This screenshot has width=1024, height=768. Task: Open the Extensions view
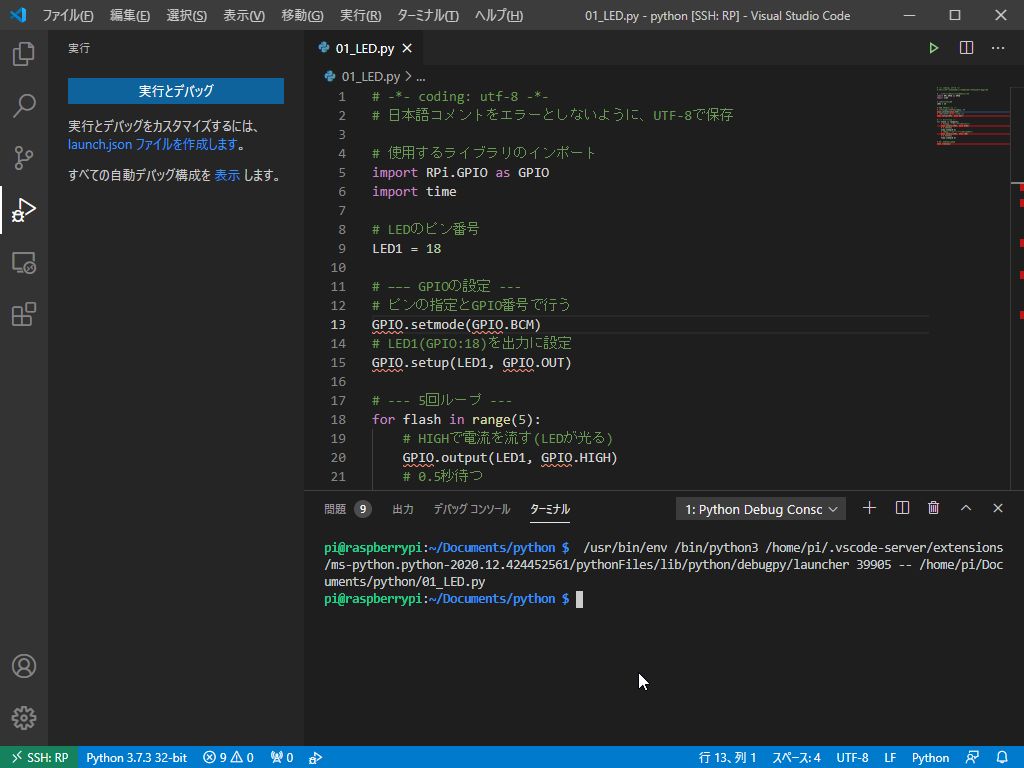coord(22,313)
